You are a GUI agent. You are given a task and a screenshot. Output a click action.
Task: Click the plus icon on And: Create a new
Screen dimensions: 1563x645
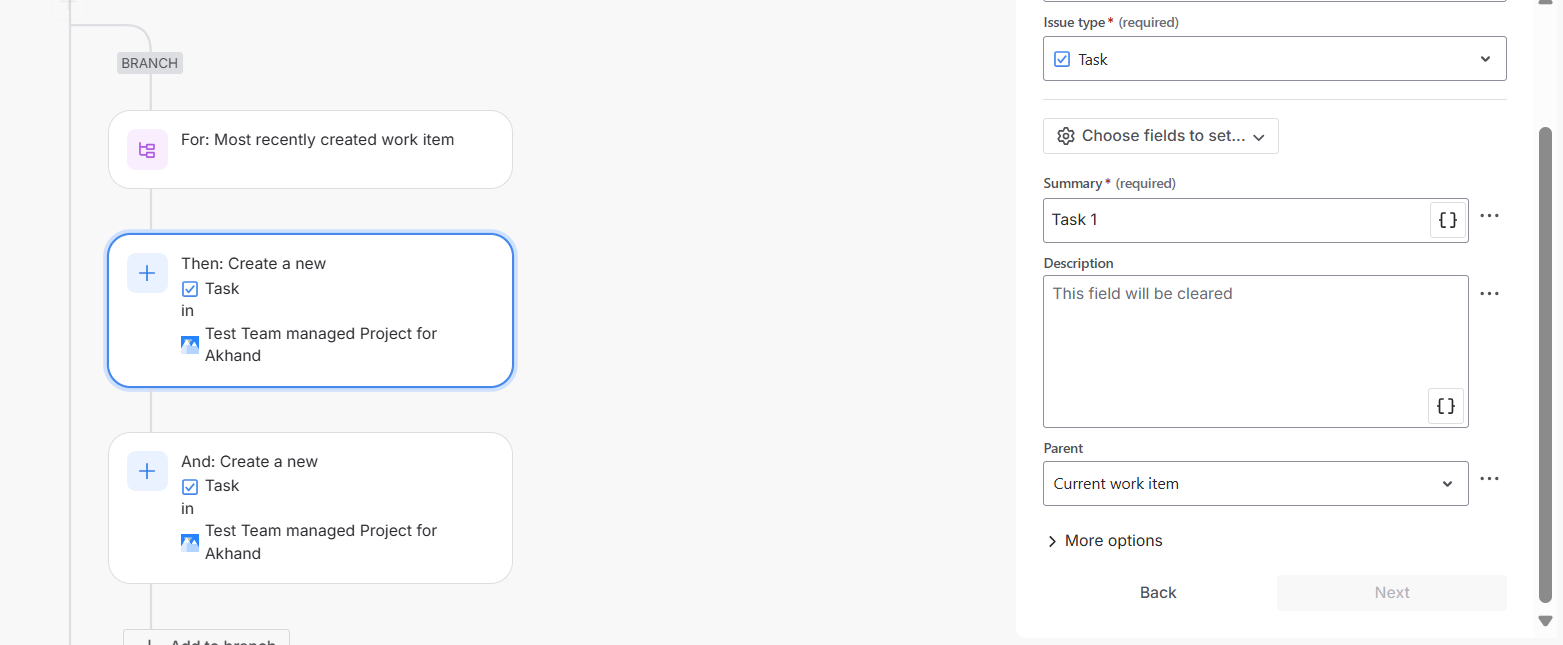coord(146,470)
